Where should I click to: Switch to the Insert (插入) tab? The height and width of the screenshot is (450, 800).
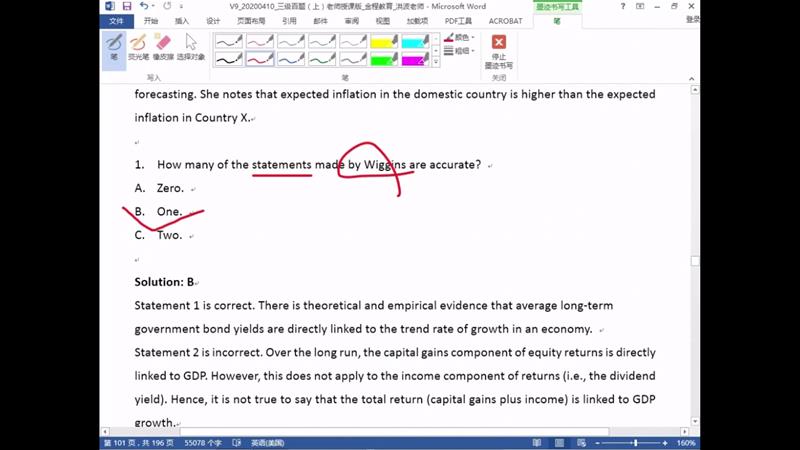182,21
